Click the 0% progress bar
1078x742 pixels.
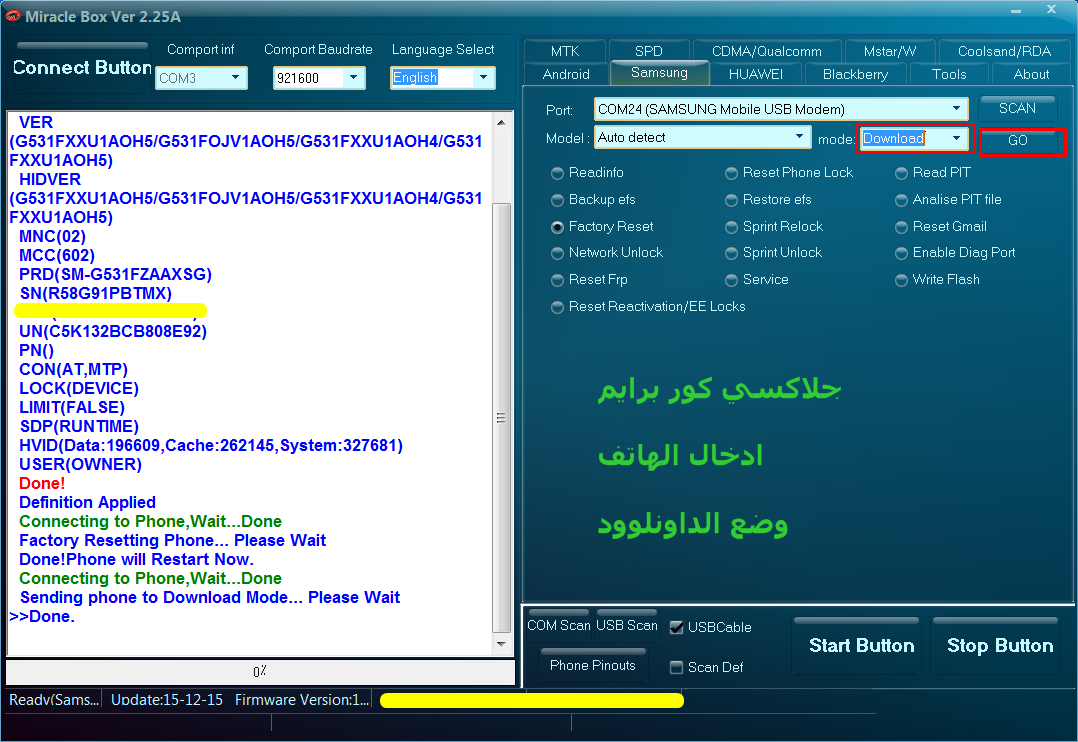click(260, 672)
